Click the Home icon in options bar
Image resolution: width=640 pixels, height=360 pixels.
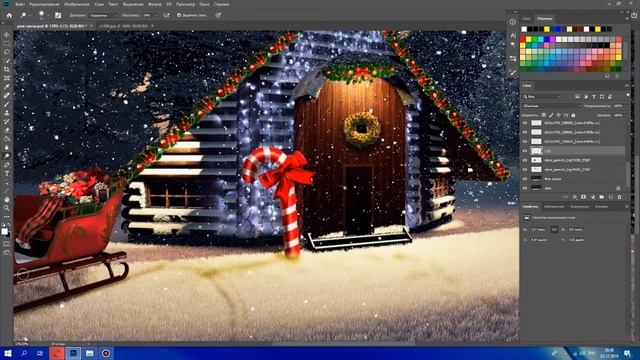[9, 15]
